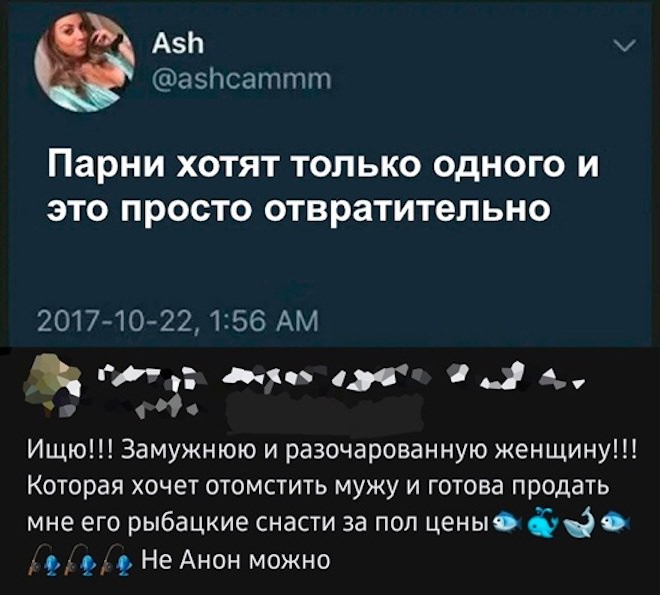Click the third fishing rod emoji
This screenshot has width=660, height=595.
pos(118,559)
